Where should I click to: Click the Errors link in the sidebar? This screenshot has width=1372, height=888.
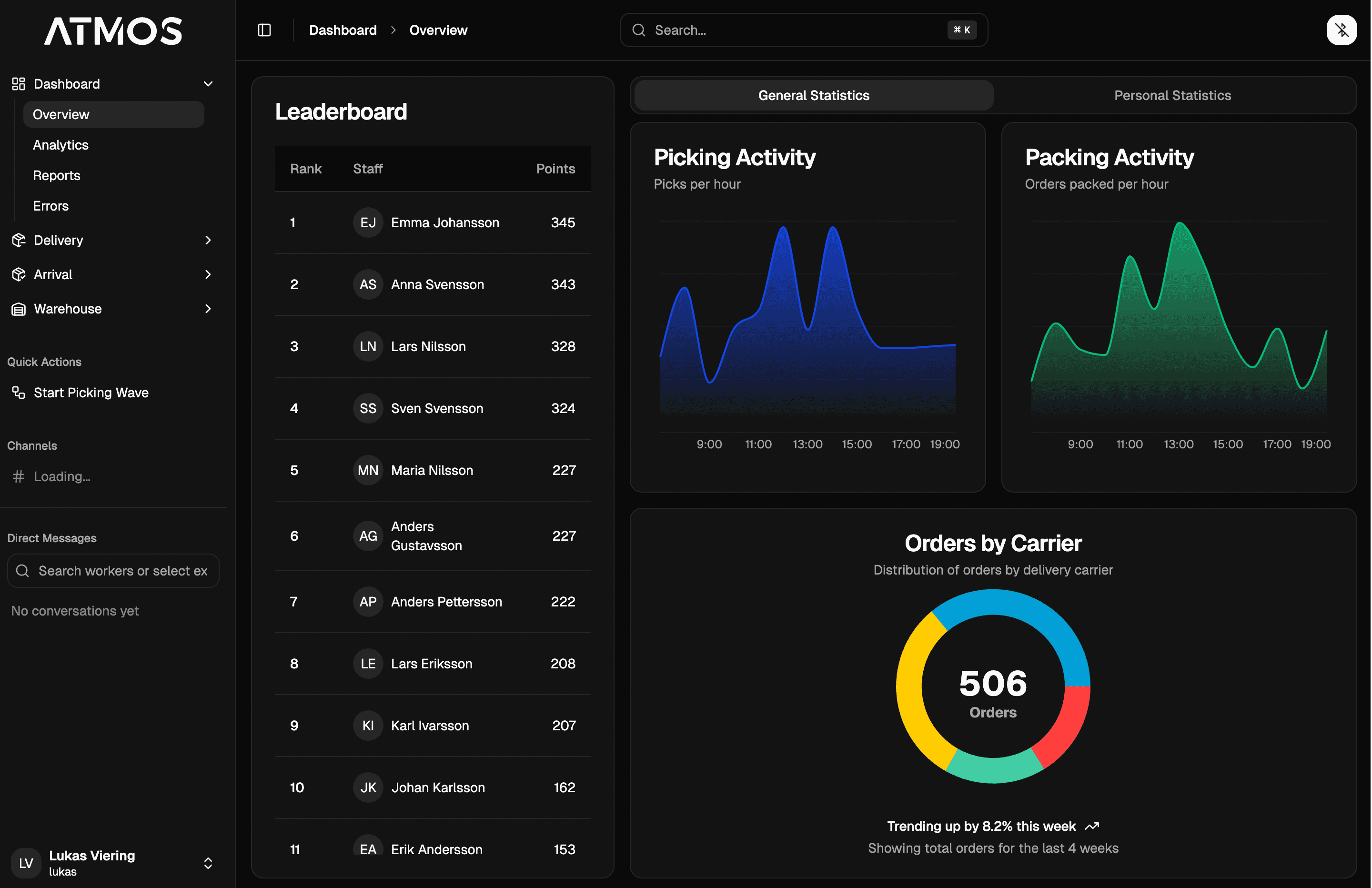(50, 206)
